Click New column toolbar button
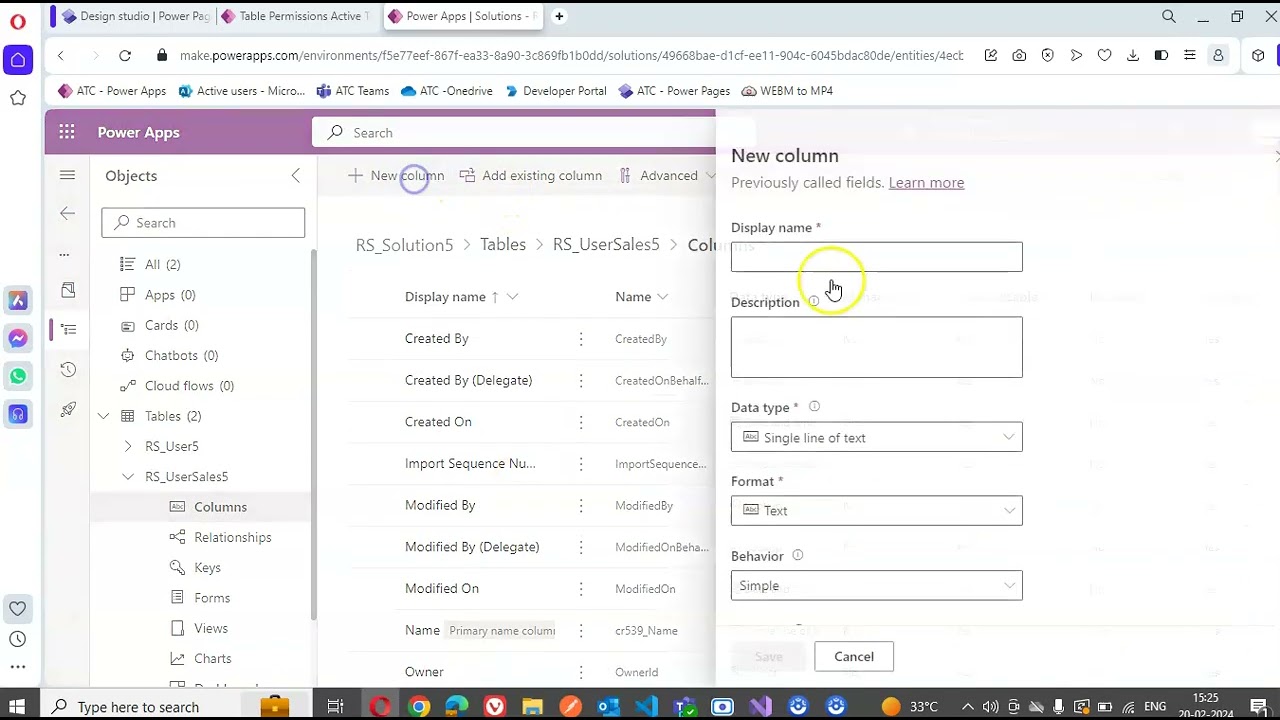This screenshot has width=1280, height=720. (x=396, y=175)
